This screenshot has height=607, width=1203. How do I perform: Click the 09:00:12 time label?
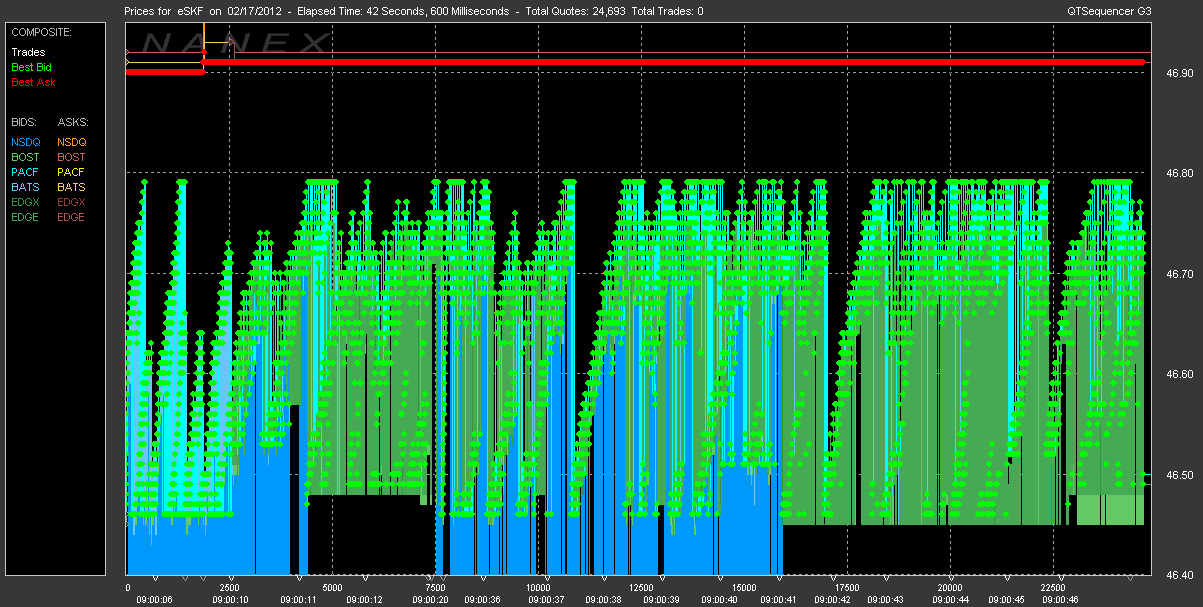click(x=364, y=600)
